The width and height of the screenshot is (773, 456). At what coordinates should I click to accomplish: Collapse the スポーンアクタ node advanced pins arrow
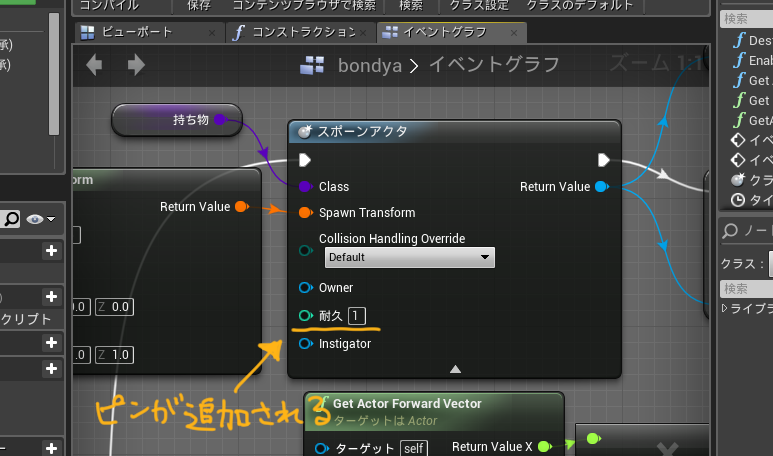tap(456, 369)
